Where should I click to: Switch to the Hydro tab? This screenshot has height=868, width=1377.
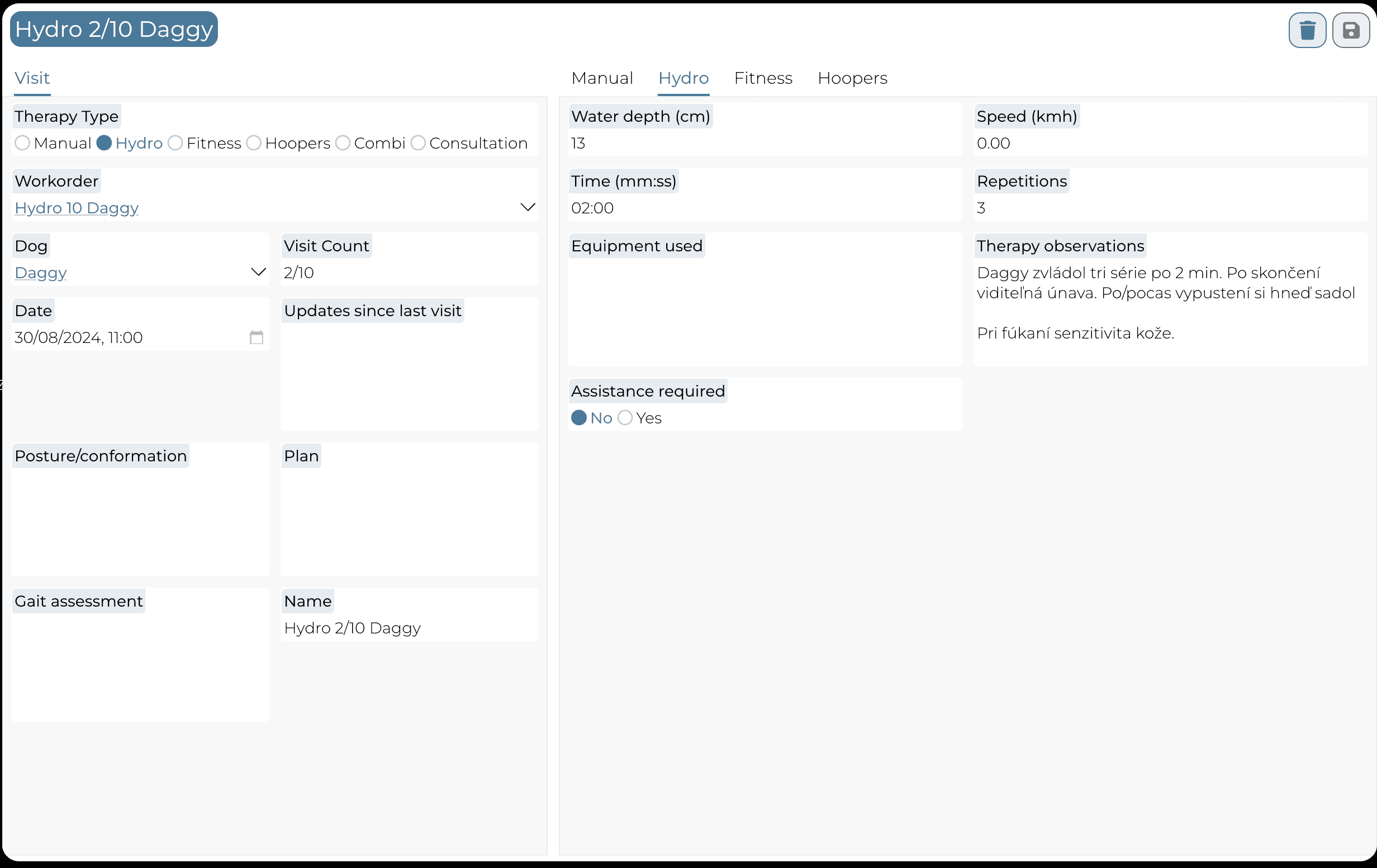tap(683, 78)
